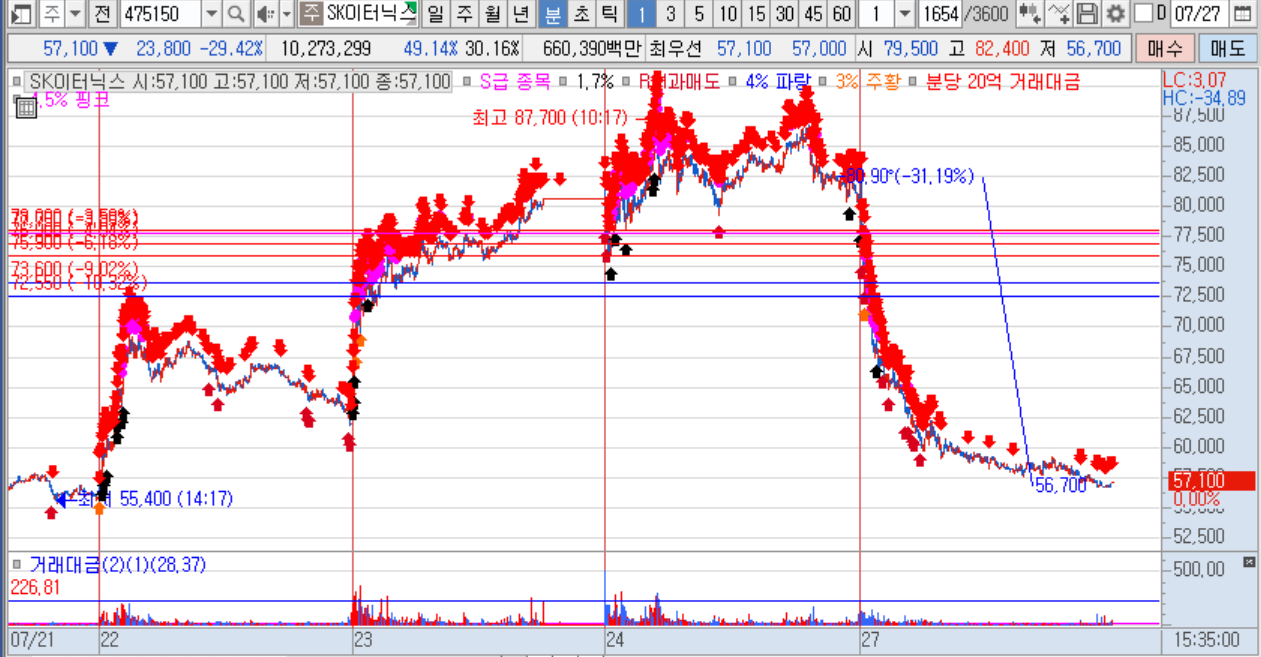The width and height of the screenshot is (1261, 657).
Task: Open stock search magnifier icon
Action: (x=235, y=14)
